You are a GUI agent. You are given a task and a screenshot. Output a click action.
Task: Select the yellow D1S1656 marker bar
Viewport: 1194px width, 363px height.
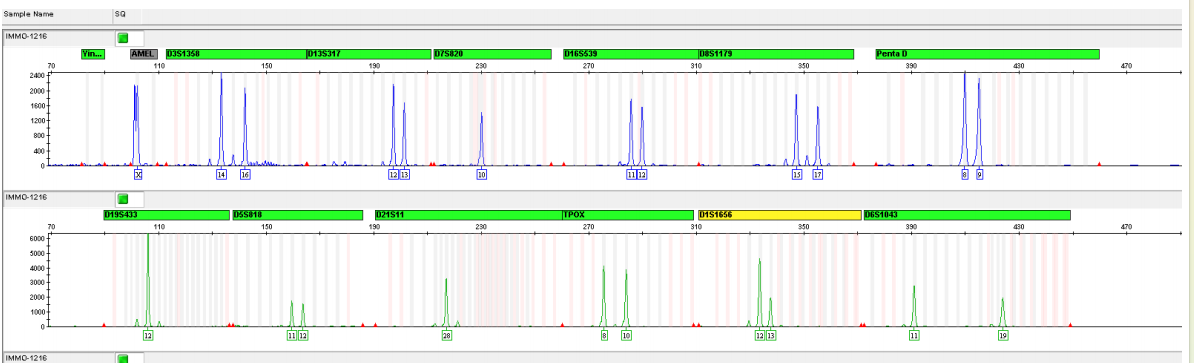pyautogui.click(x=780, y=215)
